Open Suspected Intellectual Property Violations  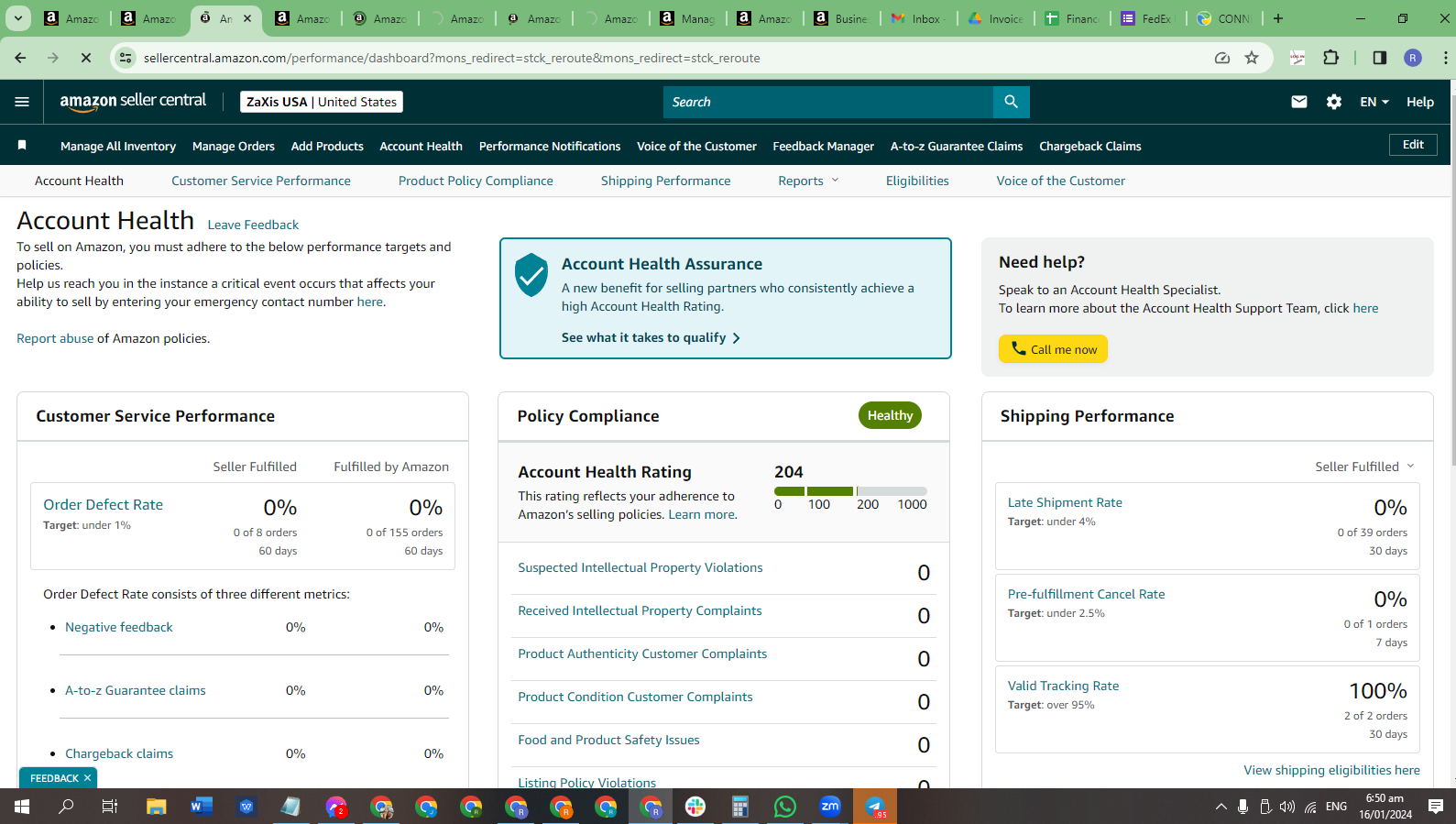pos(640,567)
